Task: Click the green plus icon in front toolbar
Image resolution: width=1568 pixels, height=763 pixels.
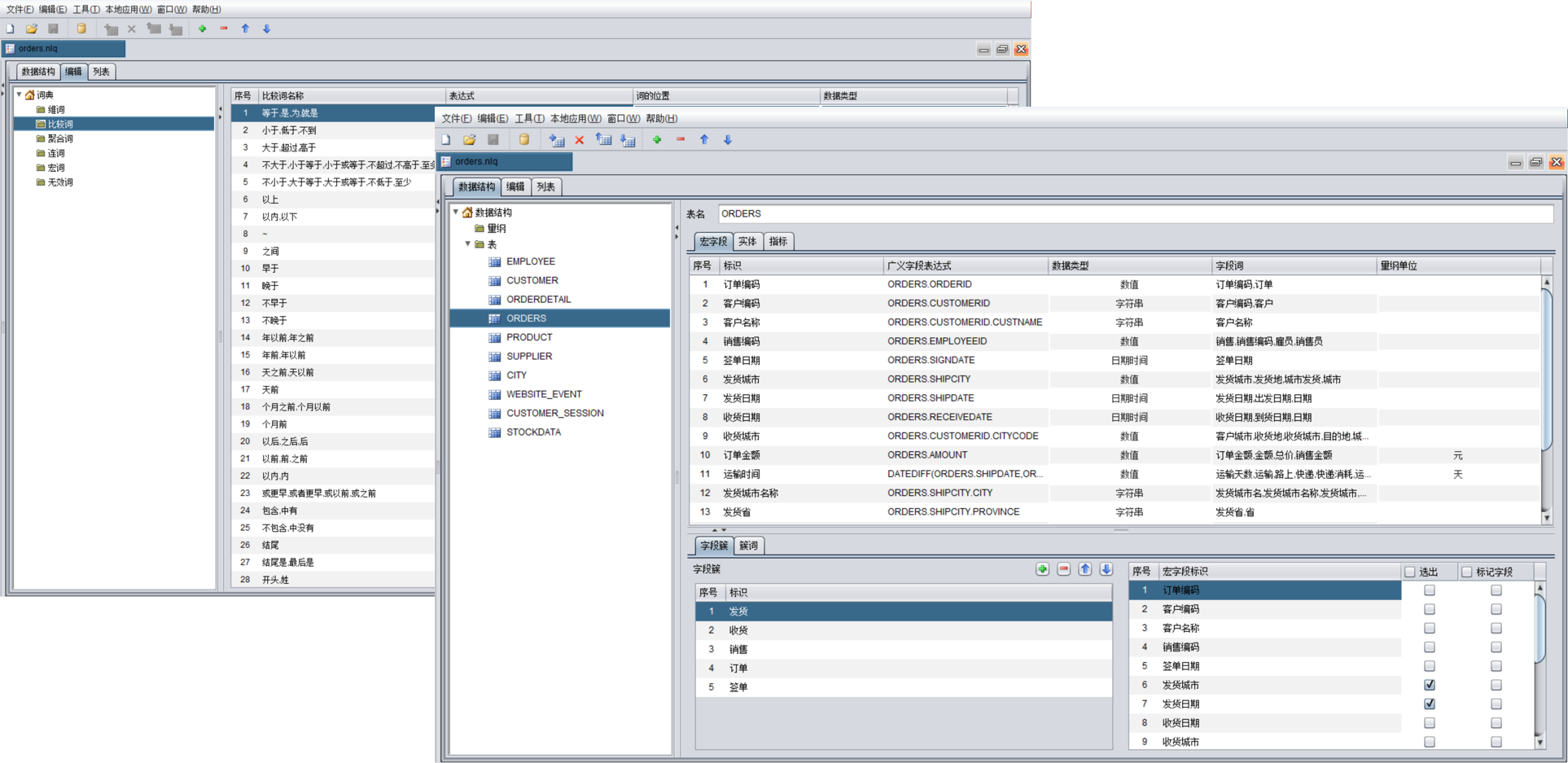Action: click(x=657, y=140)
